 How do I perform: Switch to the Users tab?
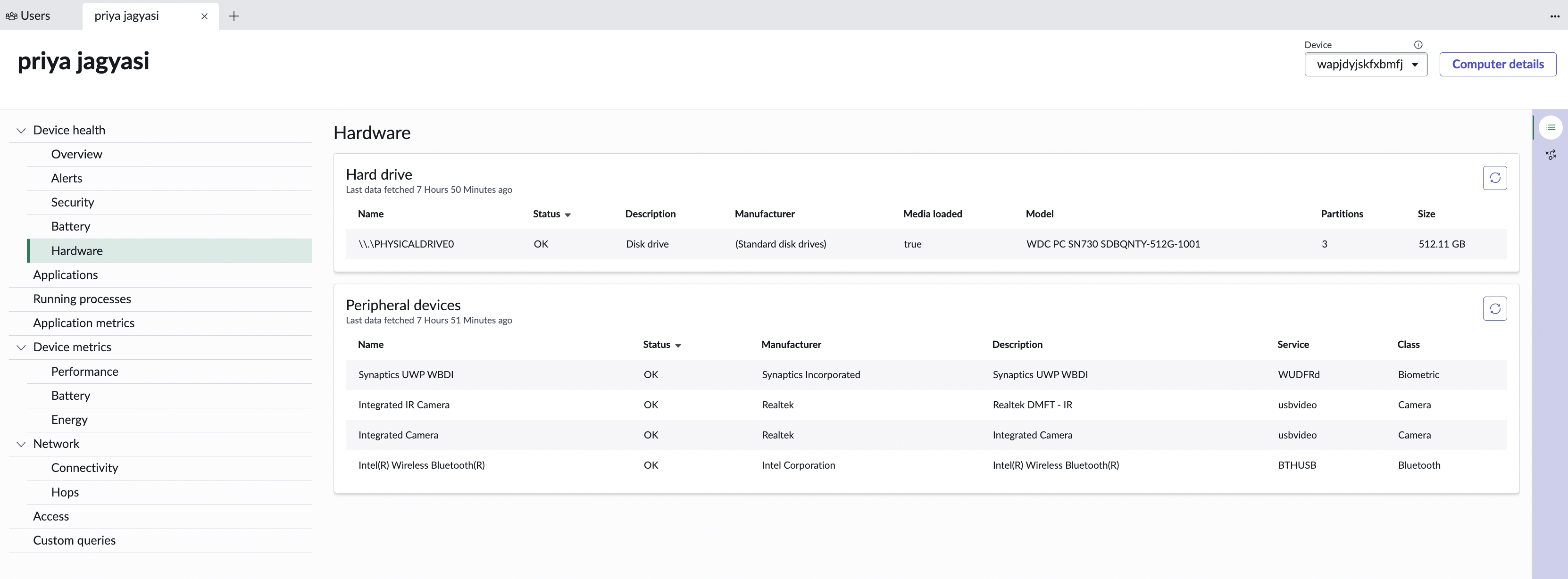[x=28, y=16]
